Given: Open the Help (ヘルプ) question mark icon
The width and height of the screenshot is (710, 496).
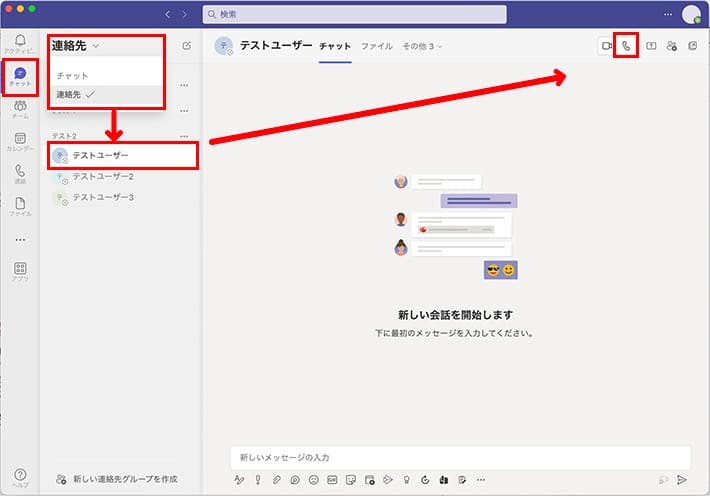Looking at the screenshot, I should click(20, 474).
